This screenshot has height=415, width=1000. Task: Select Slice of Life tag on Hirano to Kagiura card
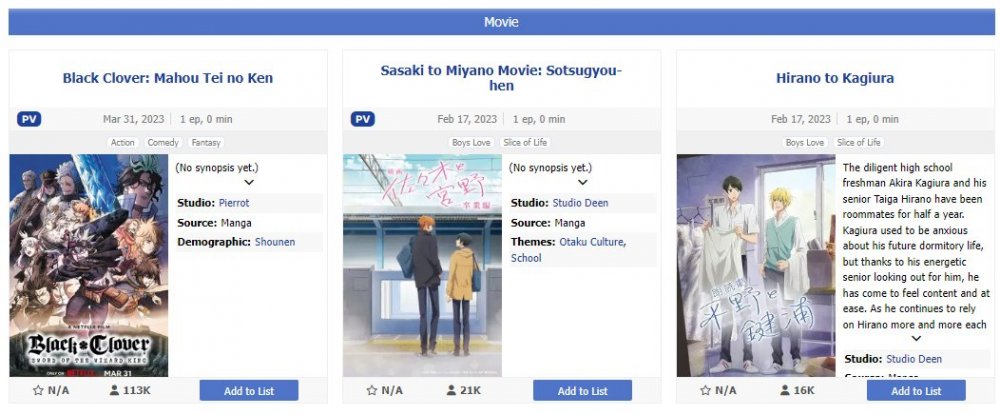coord(858,143)
